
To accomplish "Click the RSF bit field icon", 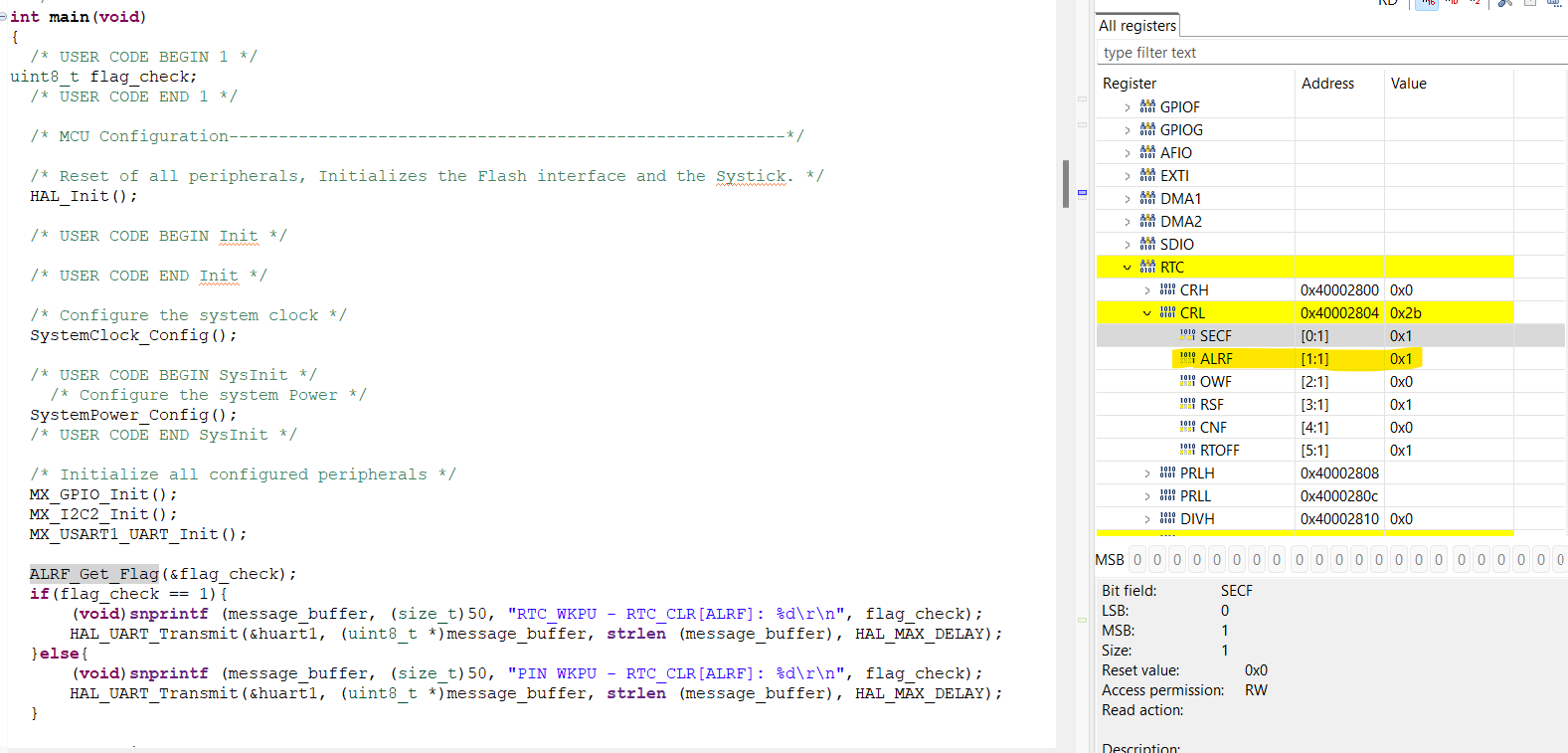I will pyautogui.click(x=1187, y=404).
